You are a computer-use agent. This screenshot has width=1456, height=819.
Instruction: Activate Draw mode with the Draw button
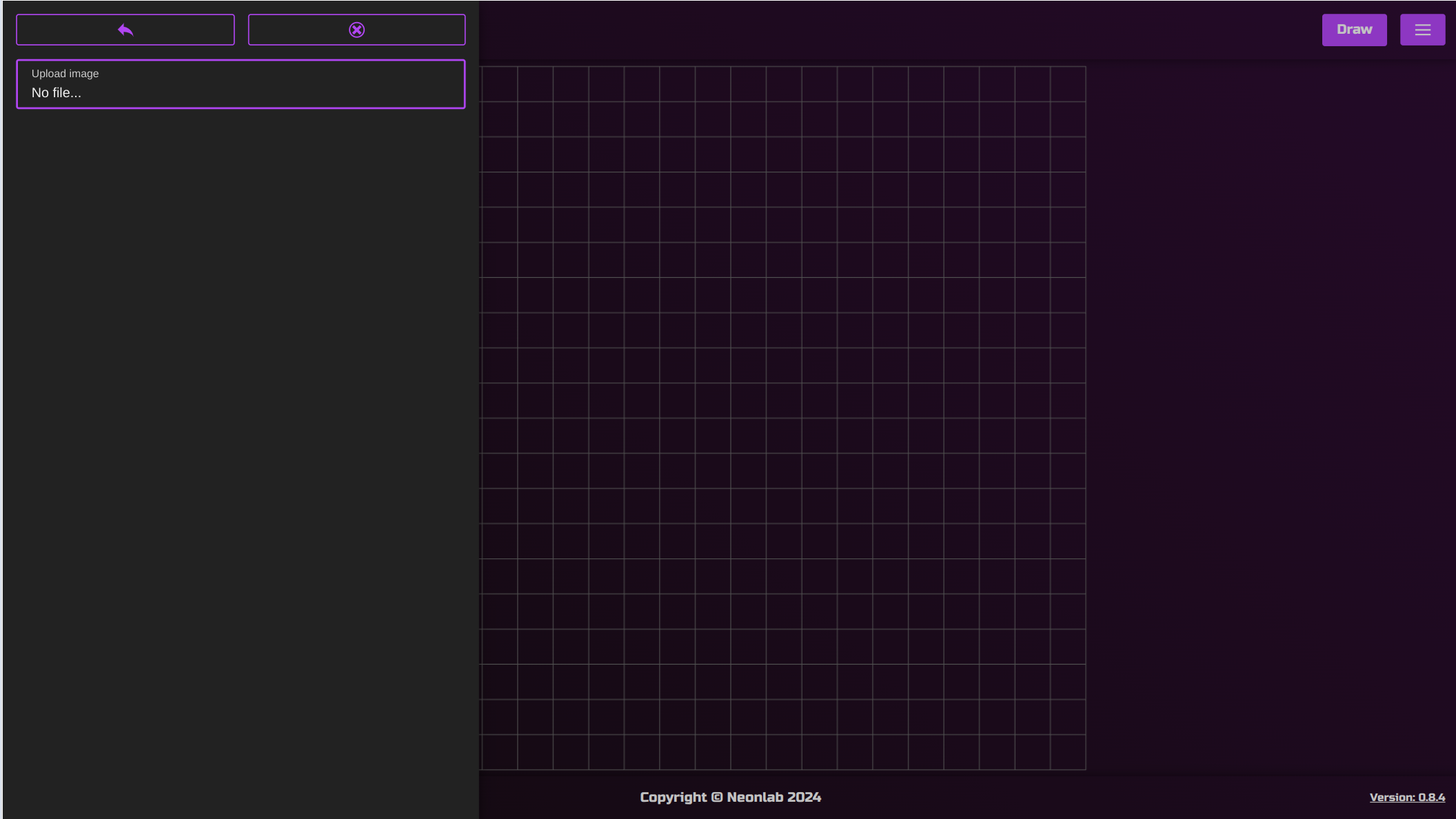coord(1353,29)
